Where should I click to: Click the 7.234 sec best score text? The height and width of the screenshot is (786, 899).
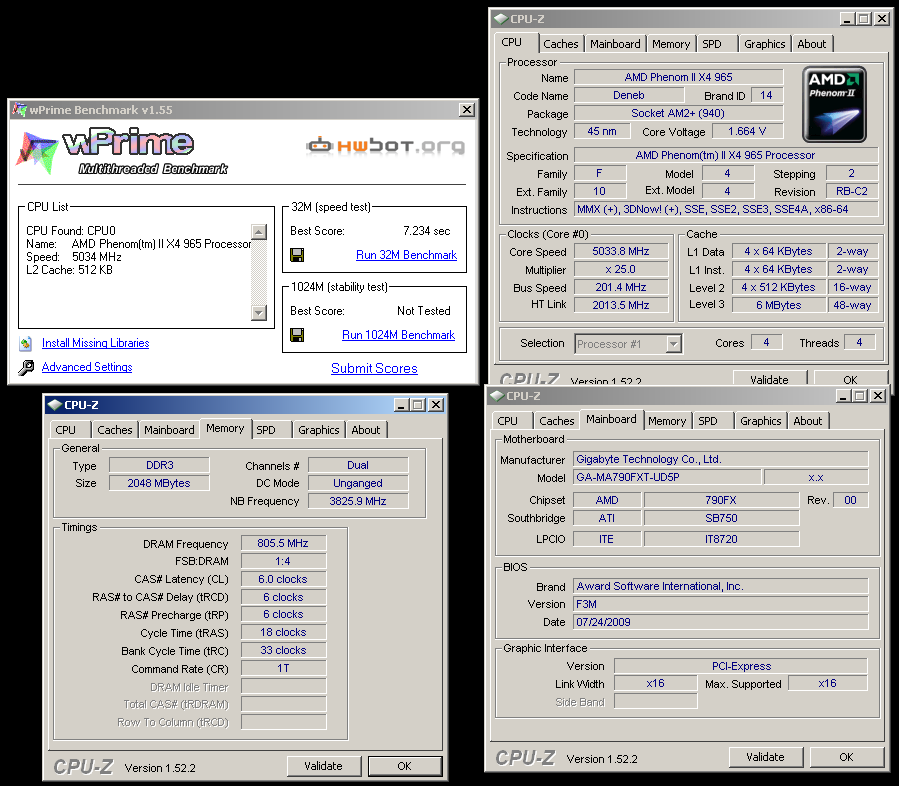(427, 231)
